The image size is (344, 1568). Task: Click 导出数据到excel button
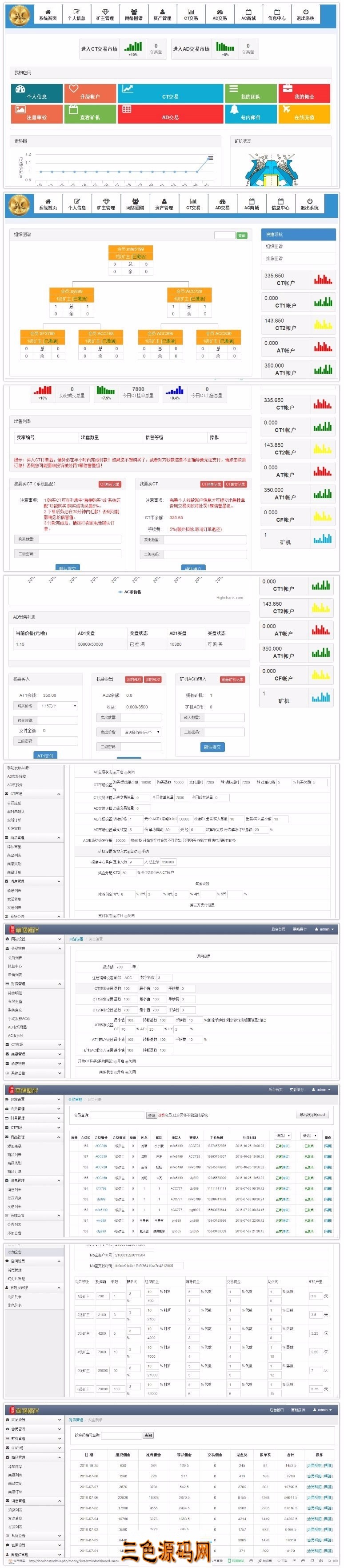point(312,1115)
